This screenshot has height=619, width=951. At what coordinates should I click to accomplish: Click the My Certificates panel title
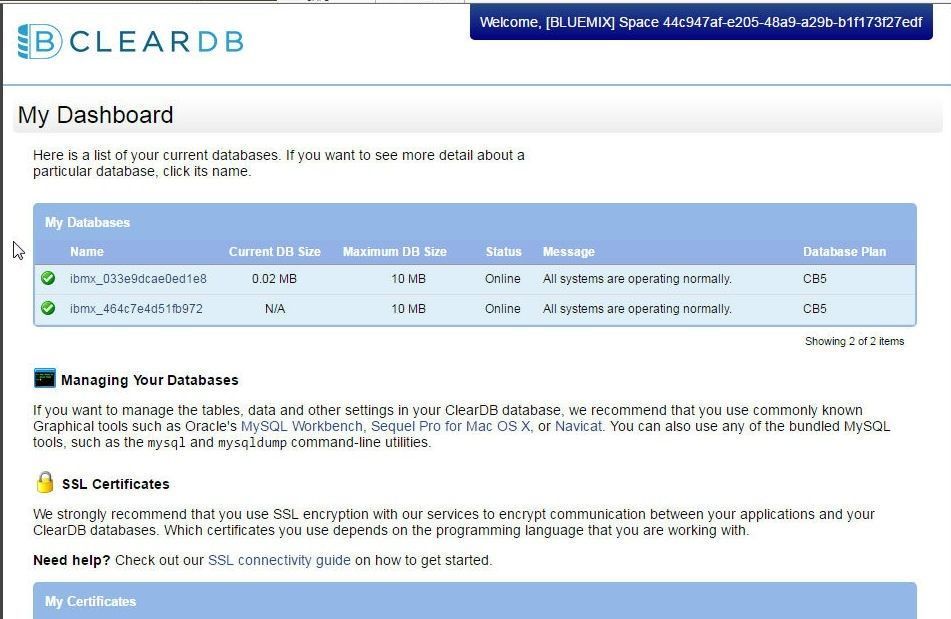90,601
